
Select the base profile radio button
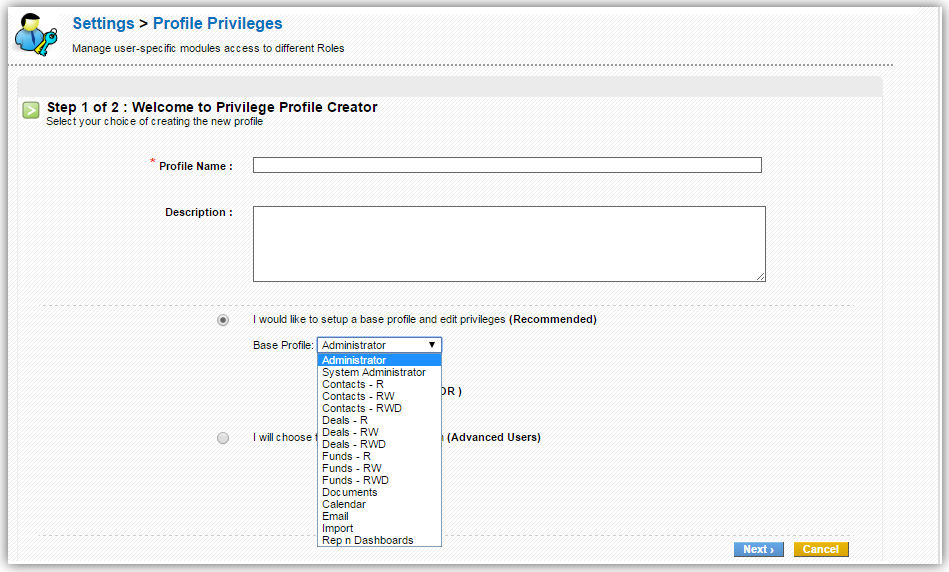click(223, 320)
